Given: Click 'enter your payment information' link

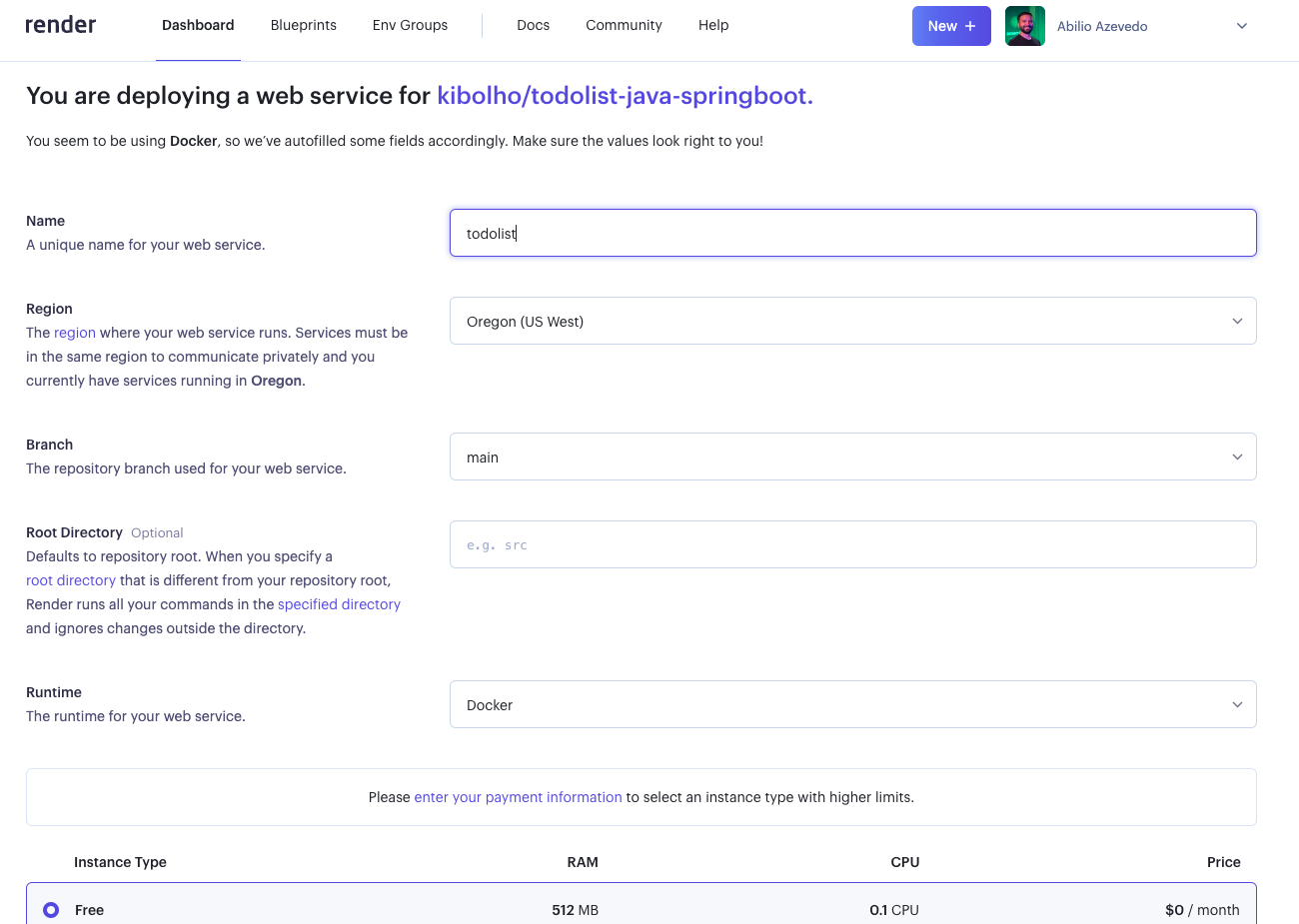Looking at the screenshot, I should click(518, 797).
